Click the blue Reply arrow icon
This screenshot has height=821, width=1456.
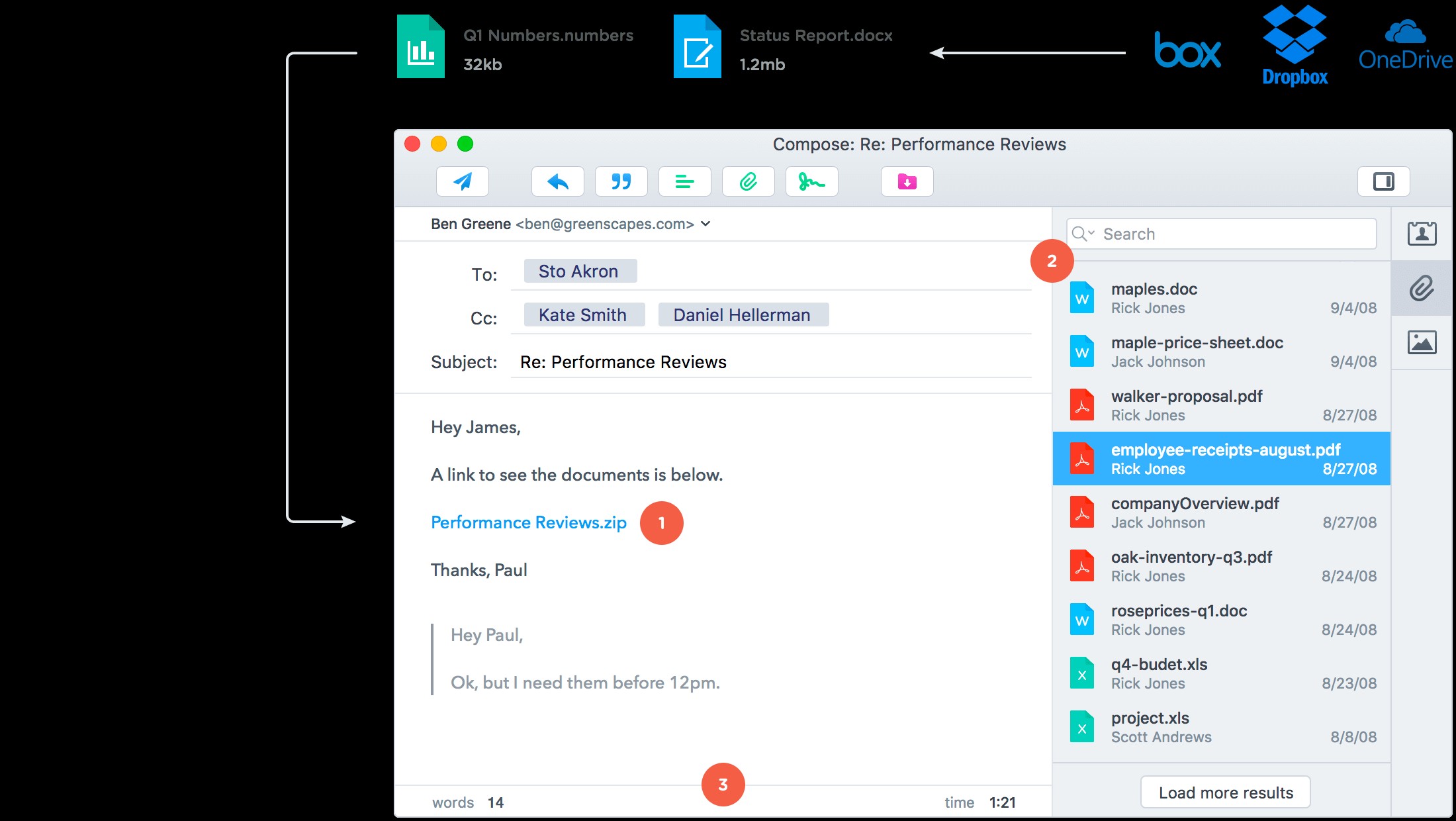pos(557,181)
